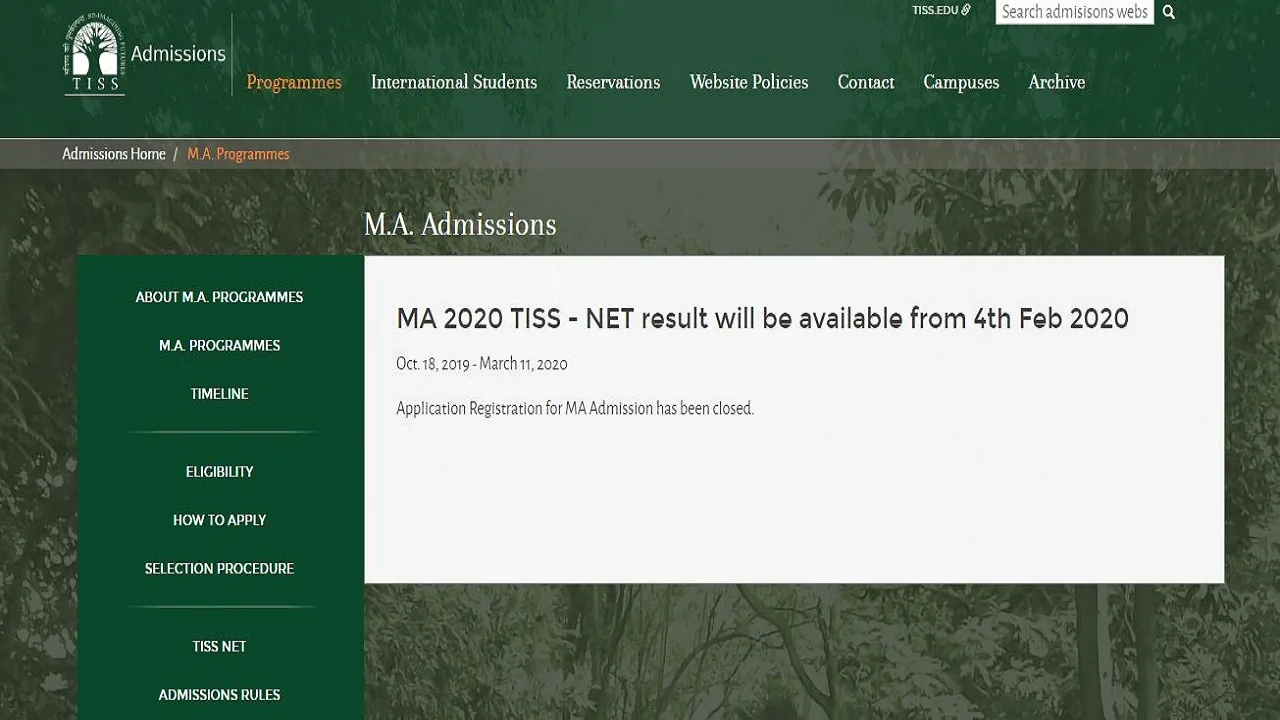Click the M.A. Admissions page heading
The width and height of the screenshot is (1280, 720).
pyautogui.click(x=460, y=224)
